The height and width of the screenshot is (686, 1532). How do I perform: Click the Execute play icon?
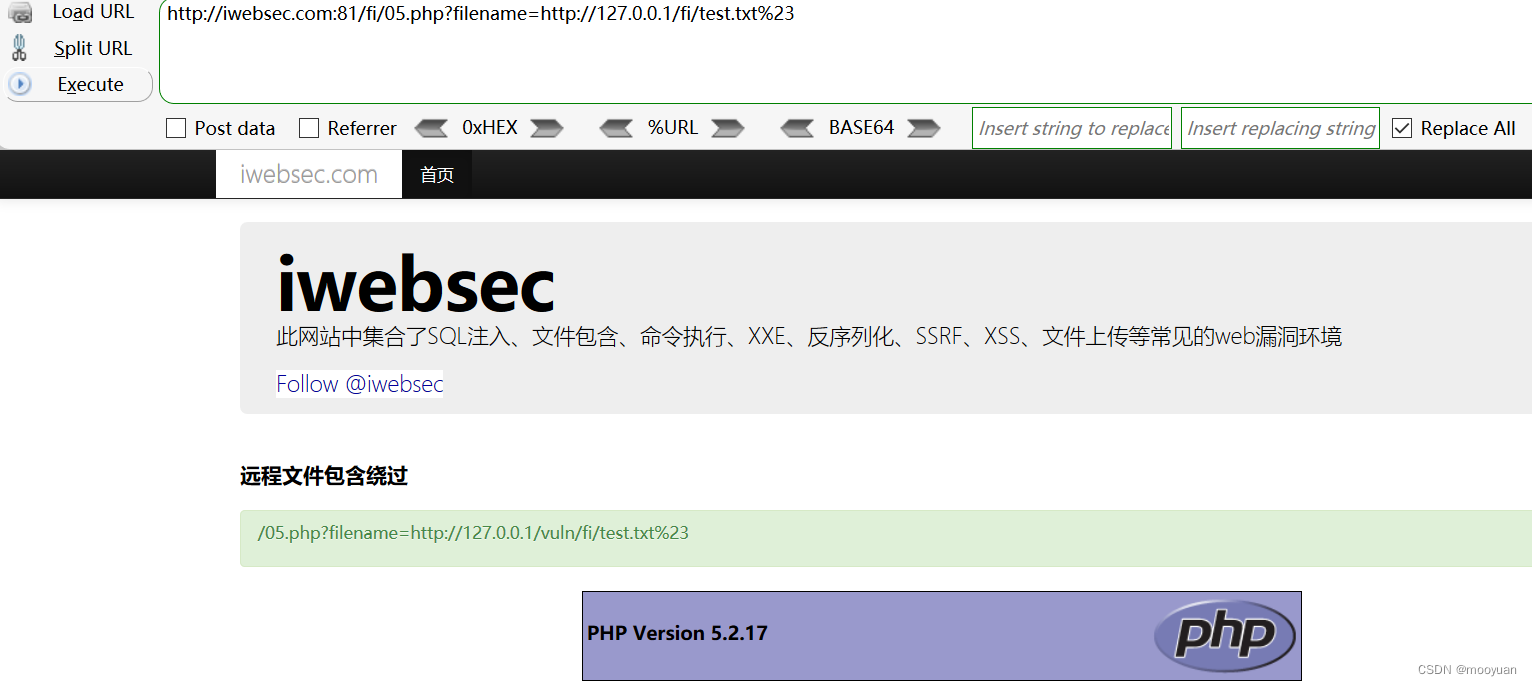point(20,84)
